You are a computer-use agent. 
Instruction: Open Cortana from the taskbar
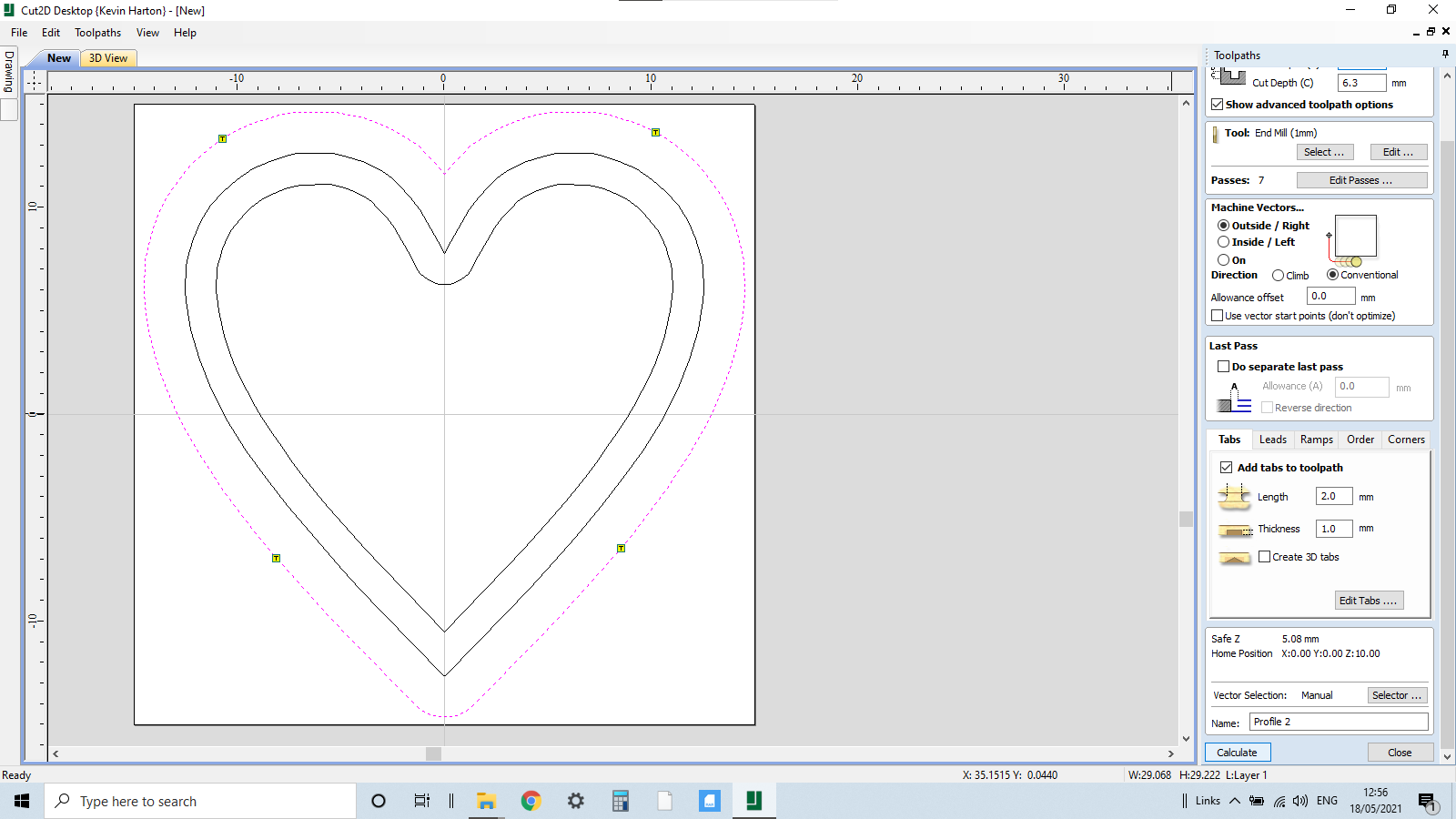[x=379, y=801]
